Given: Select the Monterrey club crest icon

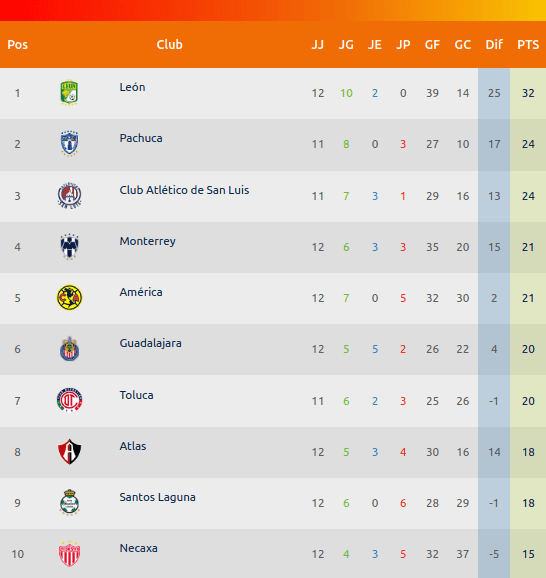Looking at the screenshot, I should pyautogui.click(x=69, y=246).
